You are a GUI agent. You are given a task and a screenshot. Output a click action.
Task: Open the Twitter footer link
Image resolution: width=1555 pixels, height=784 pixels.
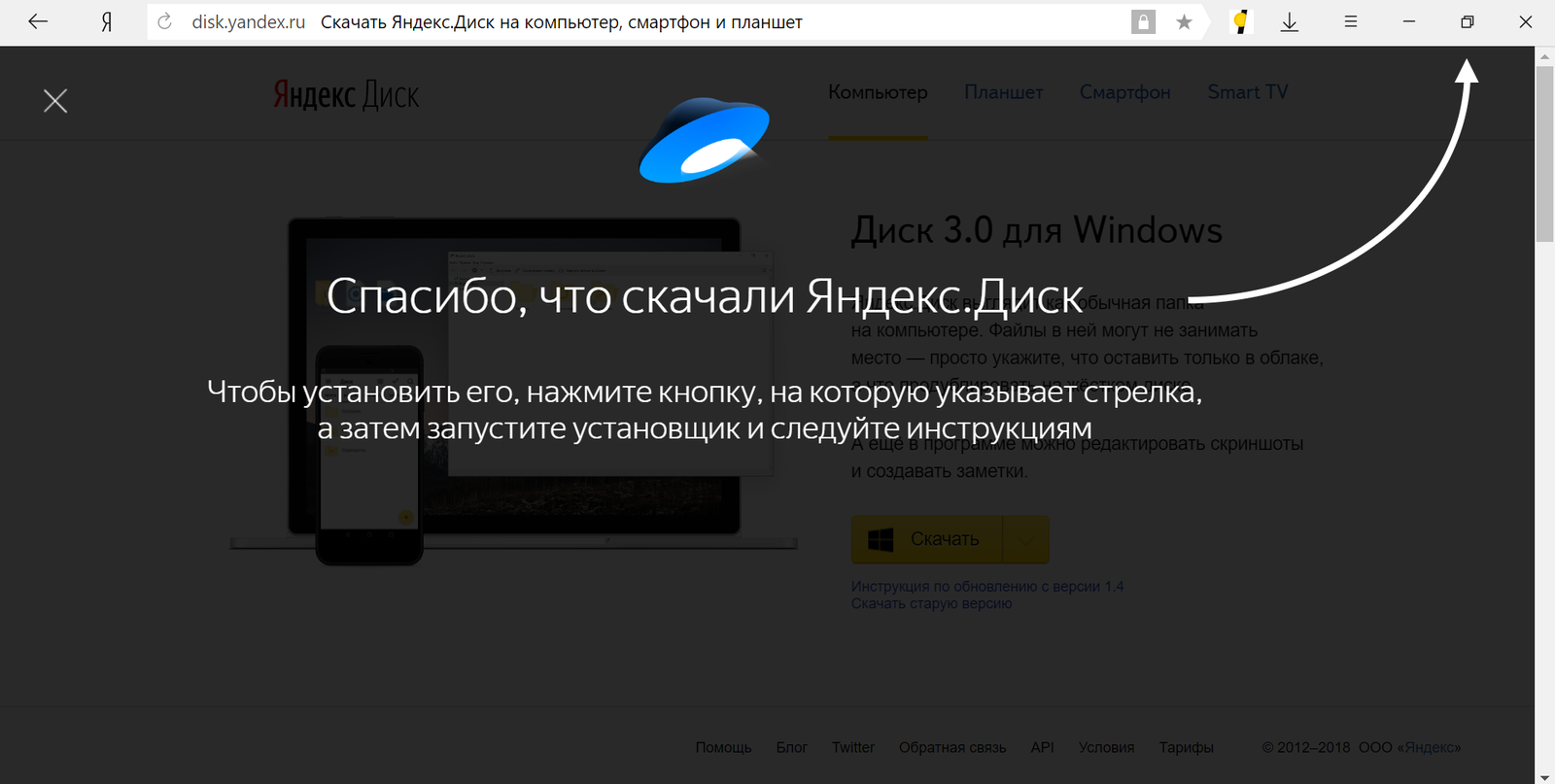pyautogui.click(x=853, y=747)
